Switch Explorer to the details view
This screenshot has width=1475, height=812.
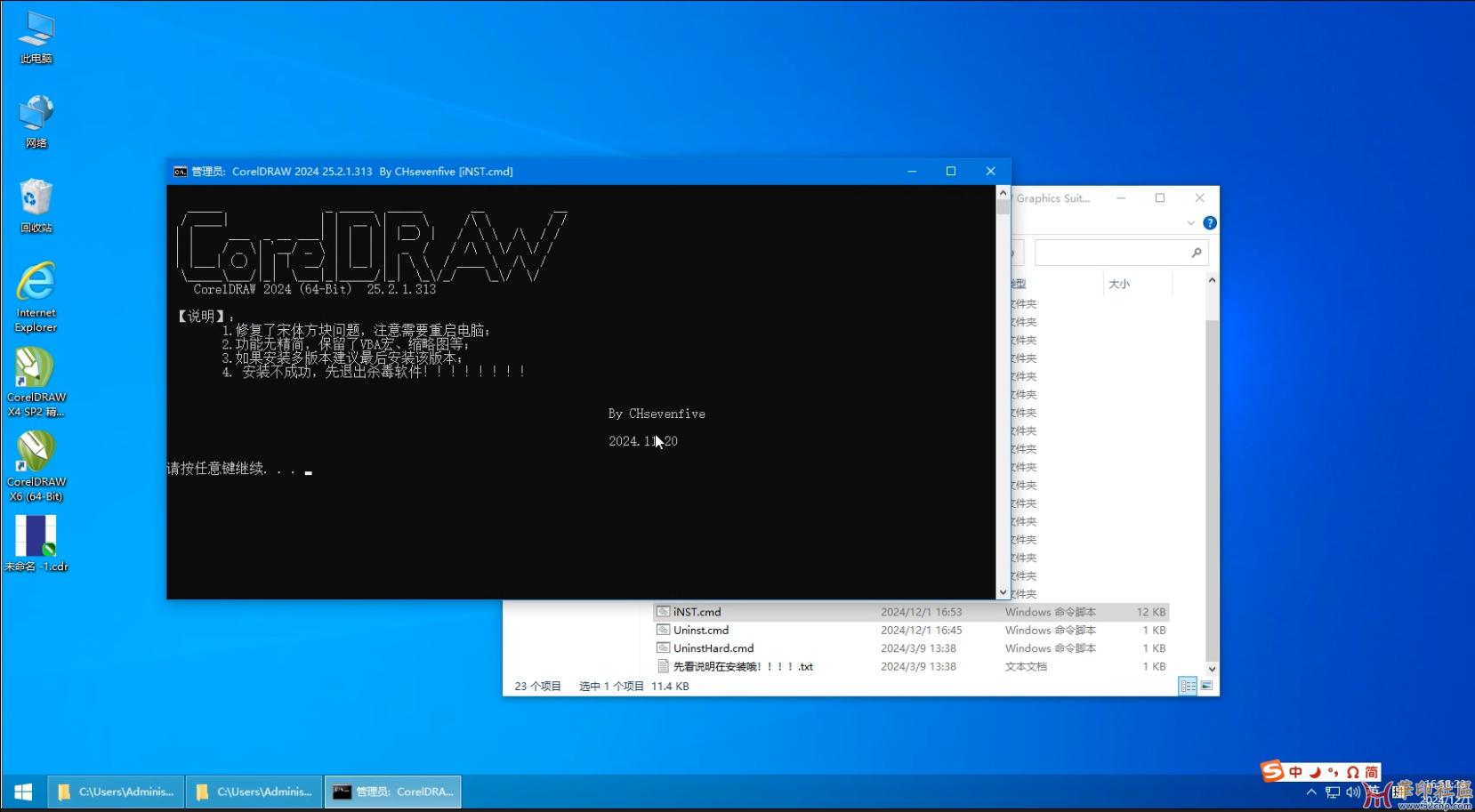click(1188, 686)
